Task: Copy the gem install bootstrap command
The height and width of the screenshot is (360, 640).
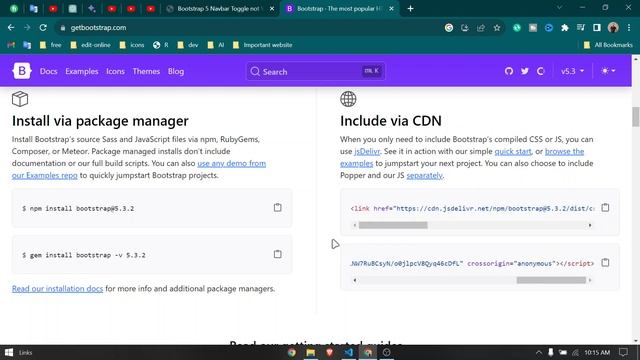Action: [278, 254]
